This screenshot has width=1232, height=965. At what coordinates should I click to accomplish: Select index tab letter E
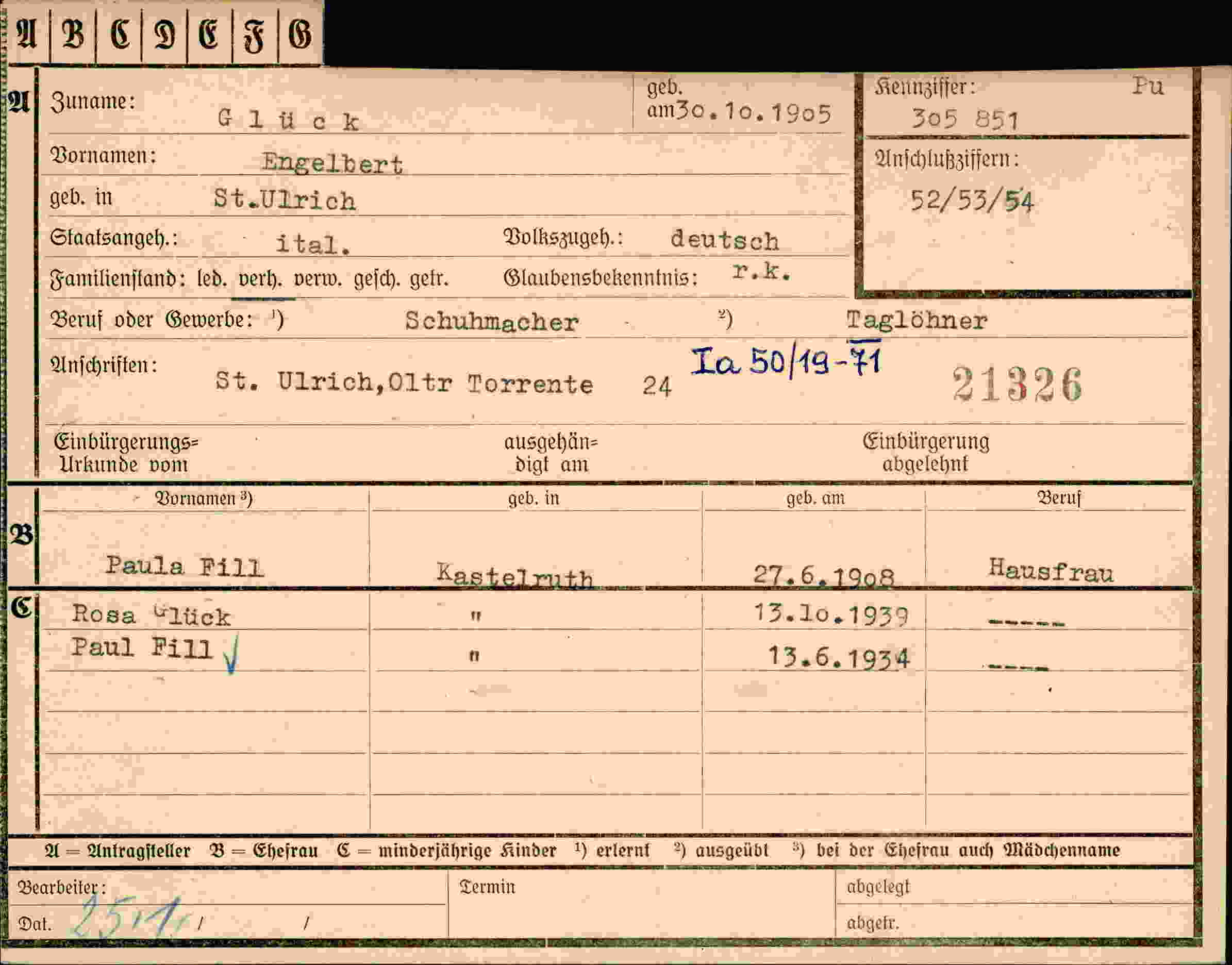click(x=208, y=34)
